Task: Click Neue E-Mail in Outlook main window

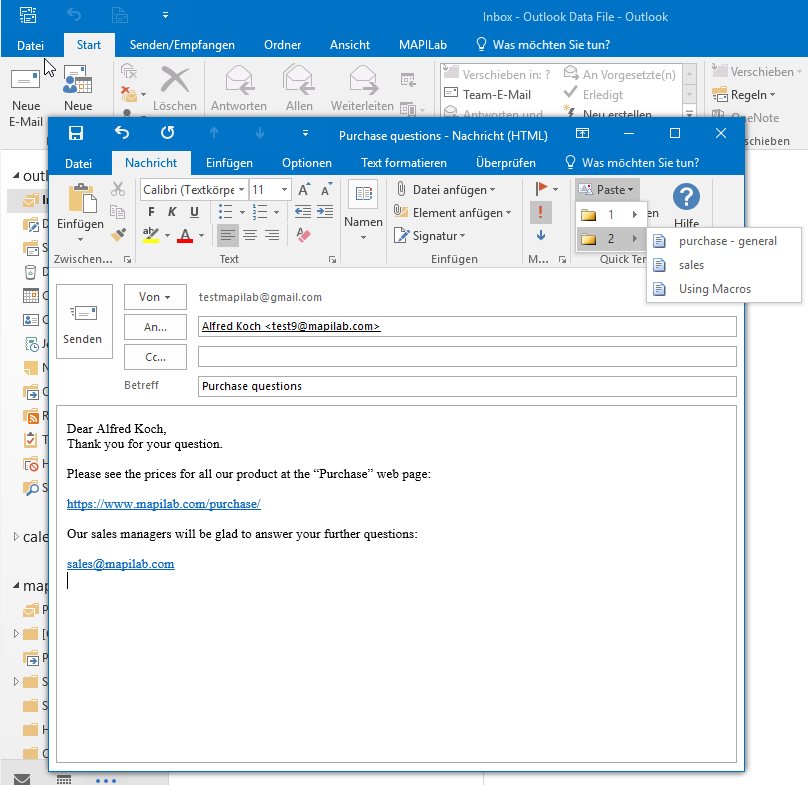Action: (x=26, y=98)
